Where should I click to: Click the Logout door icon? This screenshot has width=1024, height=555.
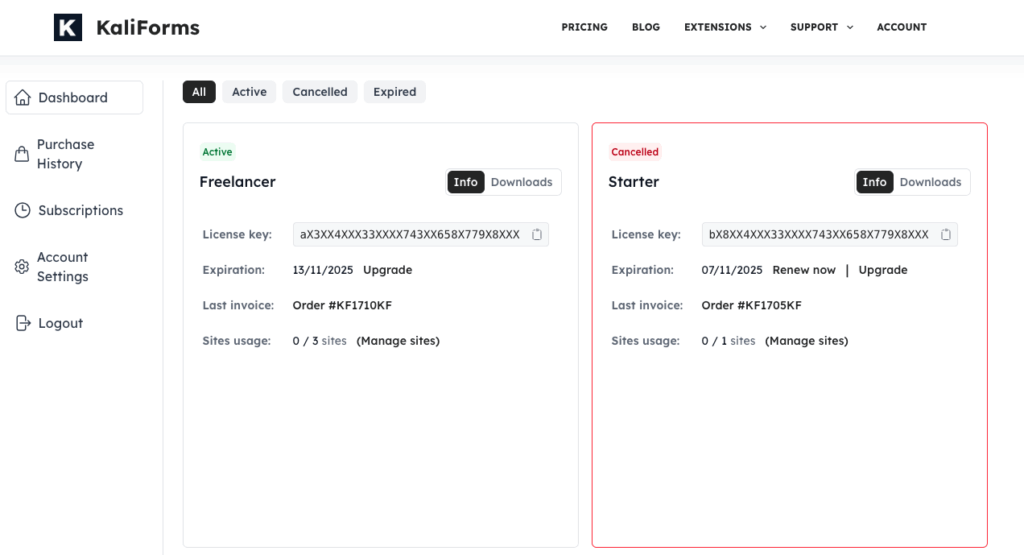22,323
